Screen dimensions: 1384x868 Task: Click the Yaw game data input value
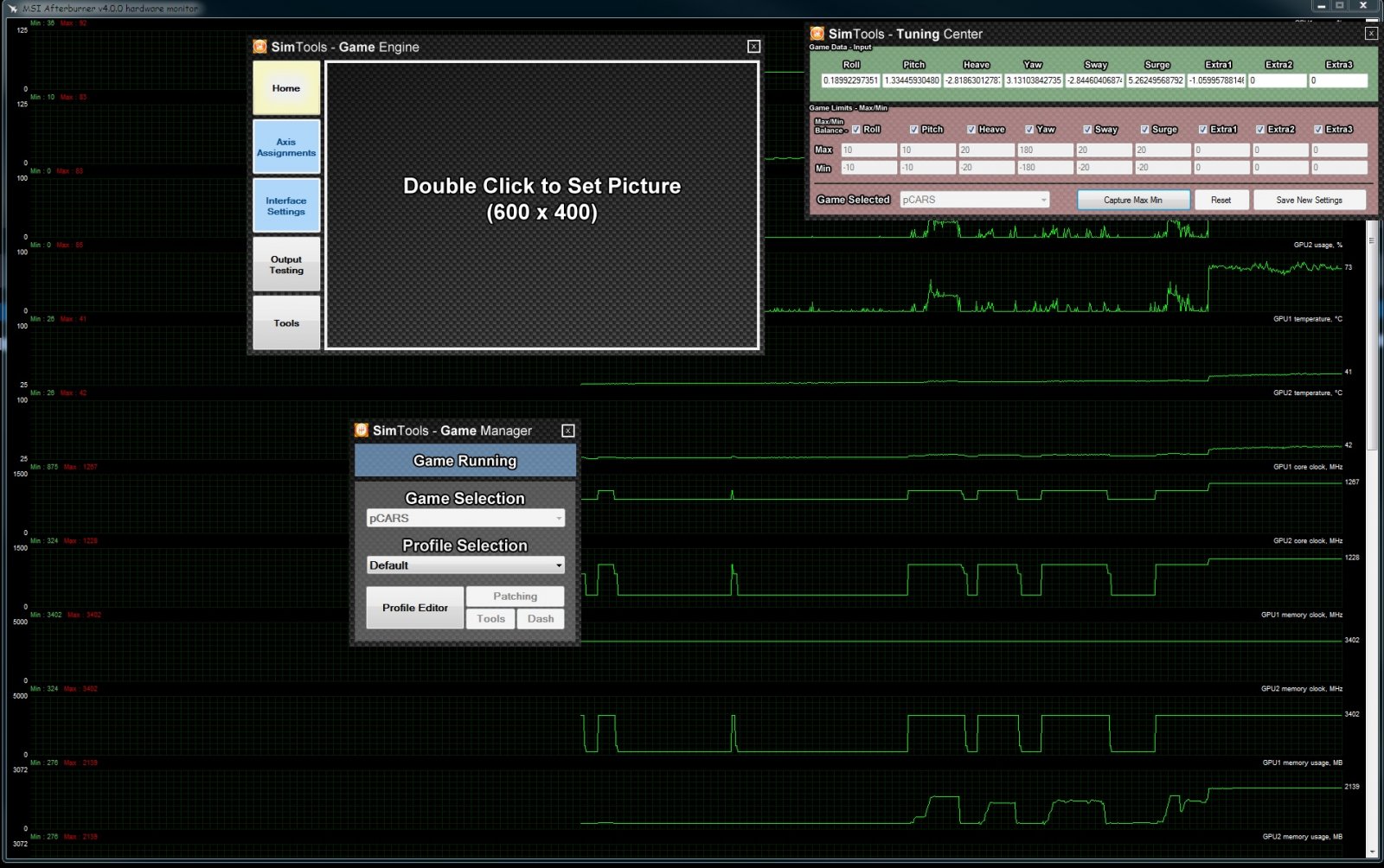[x=1034, y=80]
